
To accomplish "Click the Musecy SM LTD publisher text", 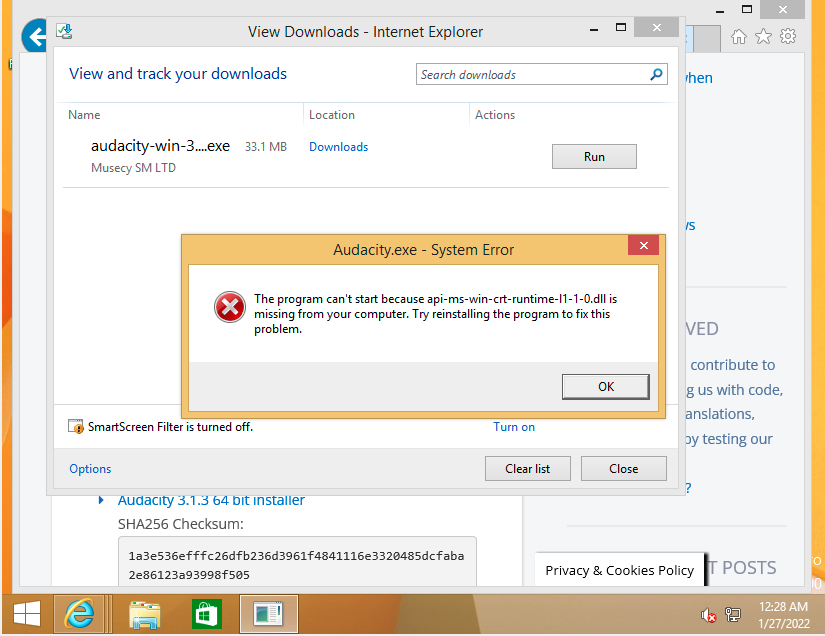I will 133,168.
